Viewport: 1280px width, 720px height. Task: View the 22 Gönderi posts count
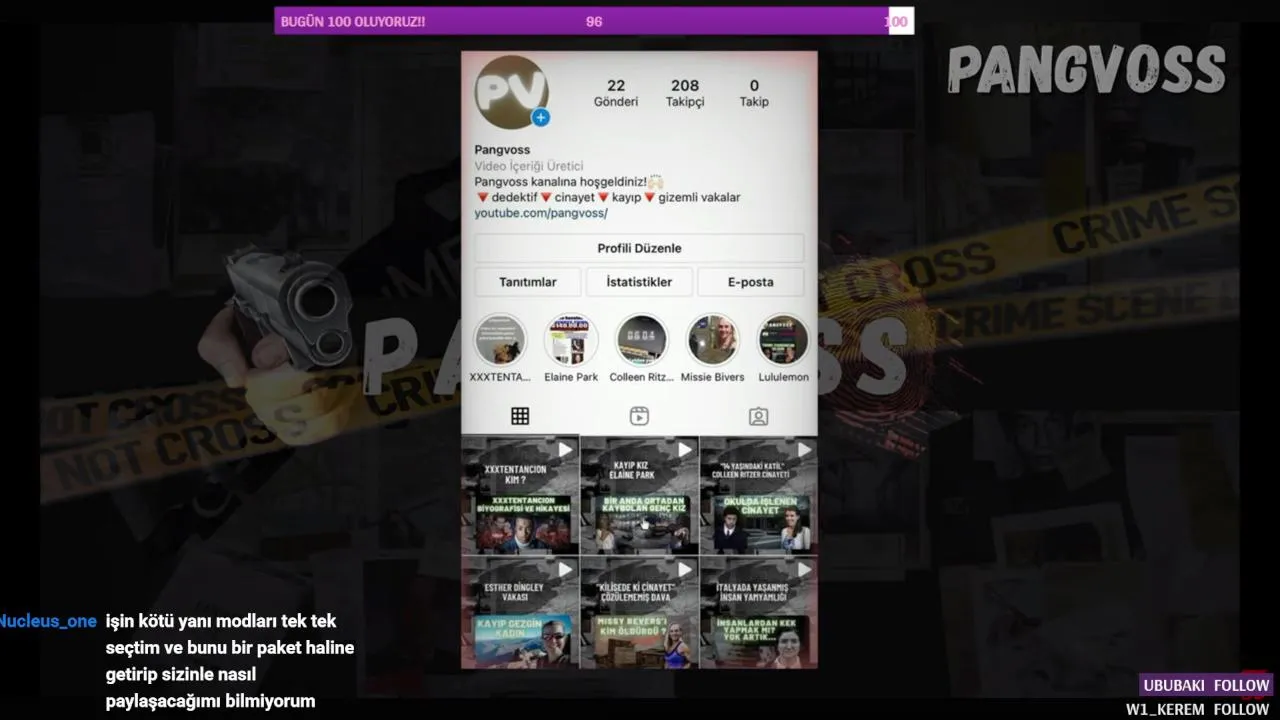pyautogui.click(x=616, y=93)
